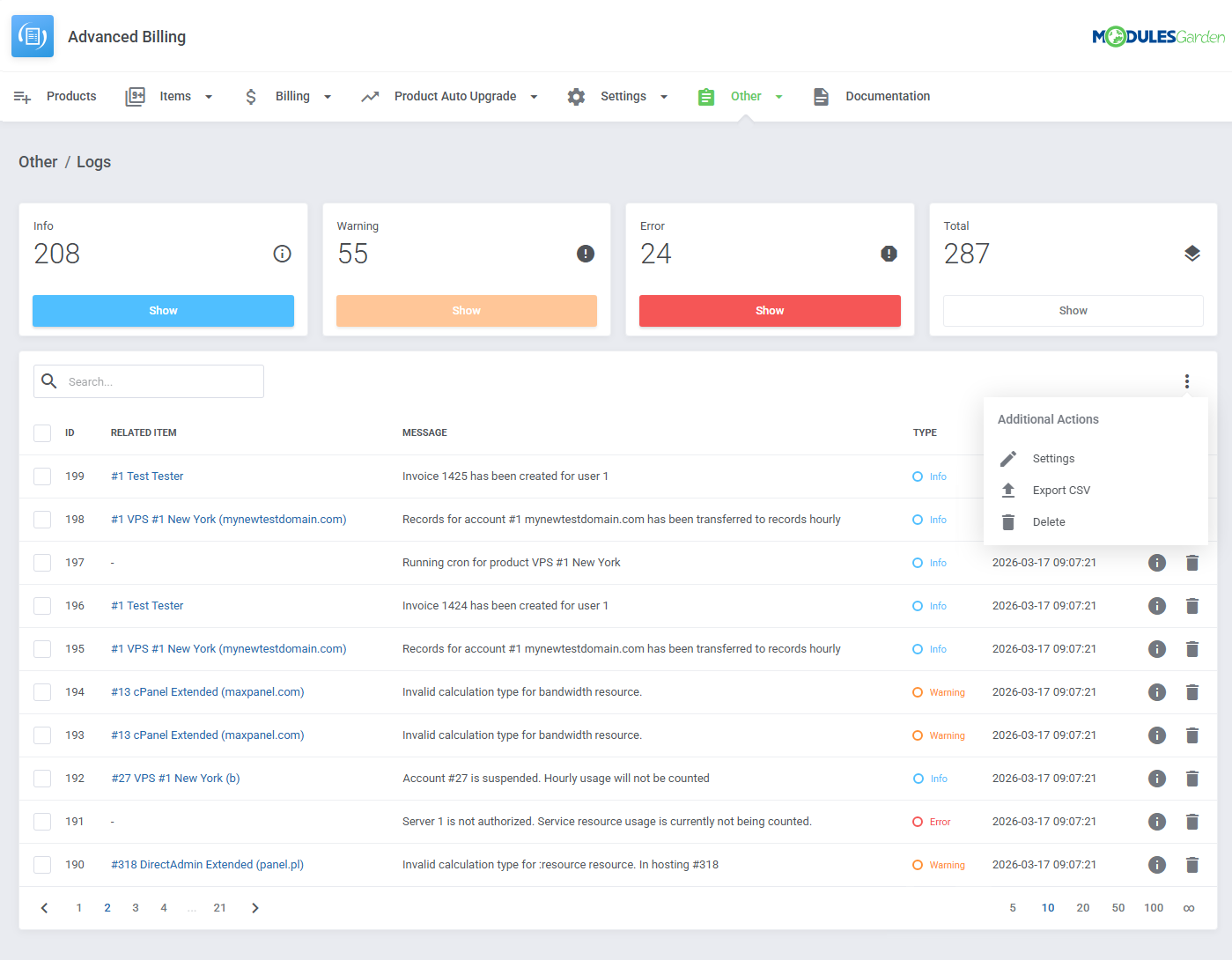Click the layers icon in Total card
Viewport: 1232px width, 960px height.
(x=1192, y=254)
